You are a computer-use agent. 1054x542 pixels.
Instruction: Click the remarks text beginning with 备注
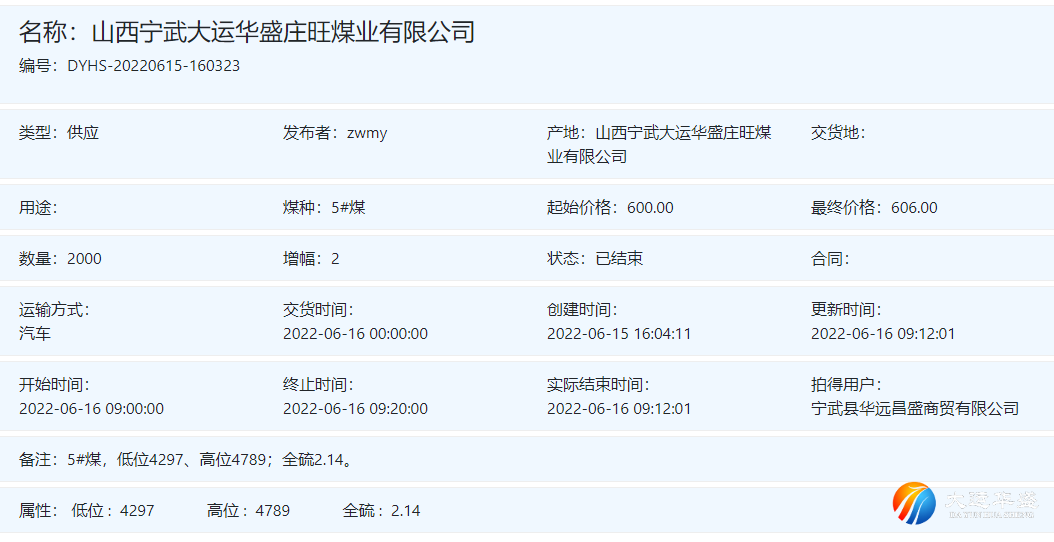click(x=186, y=460)
